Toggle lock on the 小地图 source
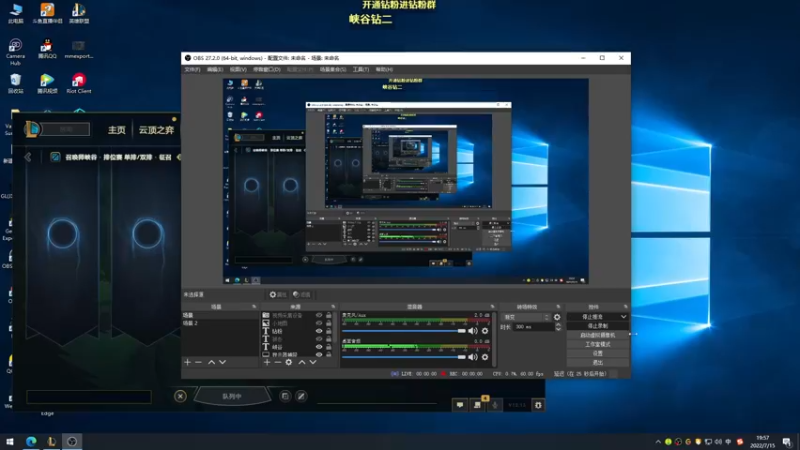This screenshot has width=800, height=450. pyautogui.click(x=329, y=323)
